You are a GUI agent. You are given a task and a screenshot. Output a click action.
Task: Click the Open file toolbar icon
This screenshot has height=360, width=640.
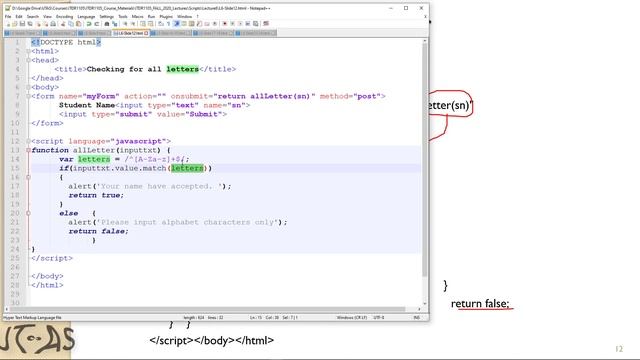[15, 24]
